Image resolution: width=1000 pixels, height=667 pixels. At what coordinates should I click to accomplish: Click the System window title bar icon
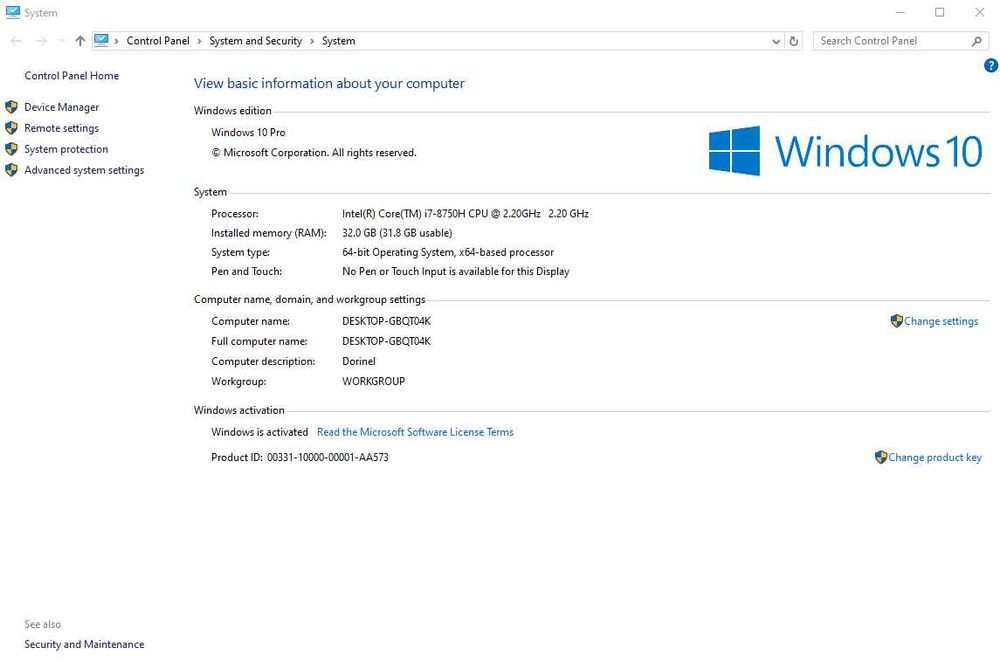point(13,12)
